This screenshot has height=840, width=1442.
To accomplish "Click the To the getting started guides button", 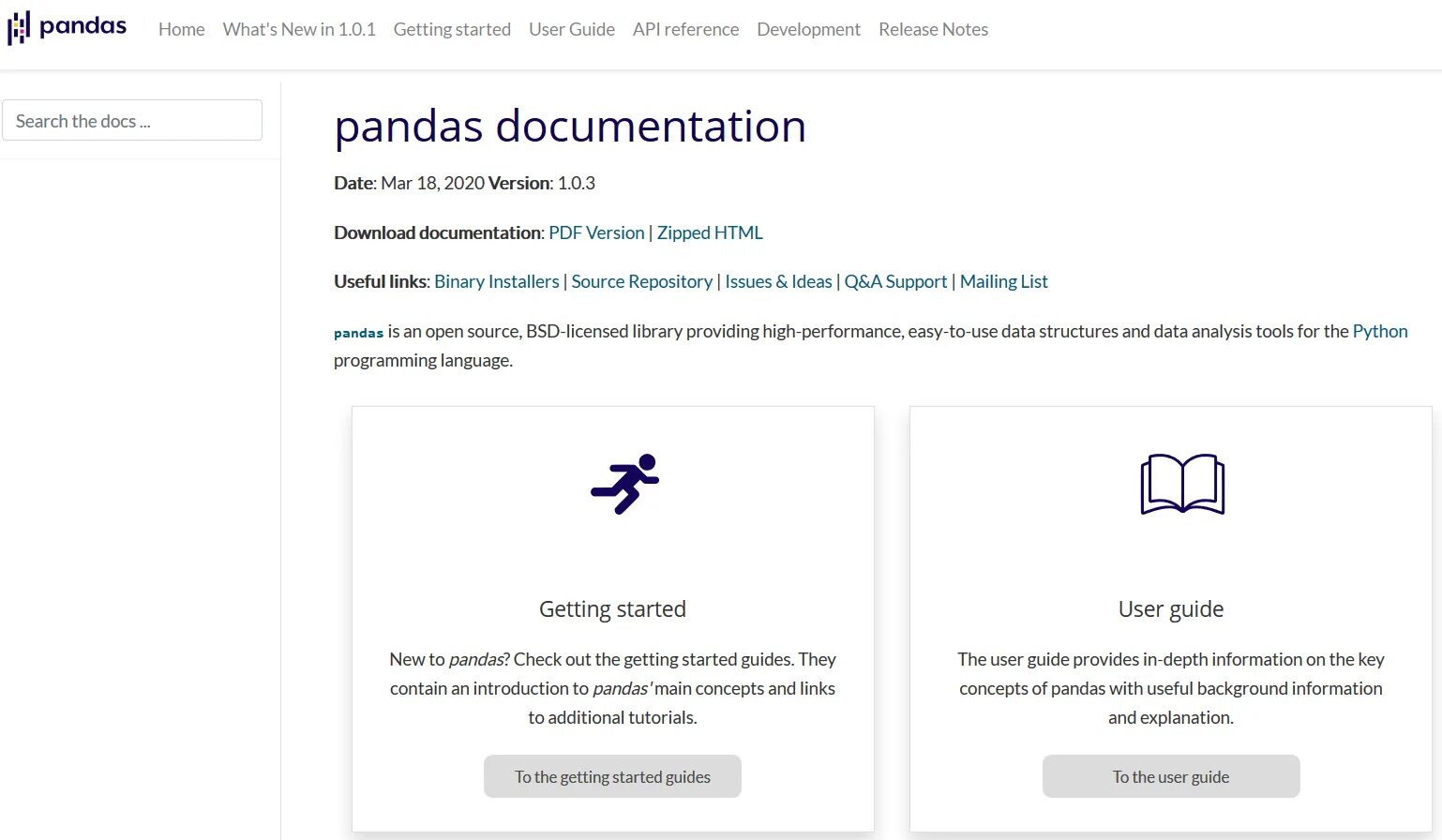I will [612, 776].
